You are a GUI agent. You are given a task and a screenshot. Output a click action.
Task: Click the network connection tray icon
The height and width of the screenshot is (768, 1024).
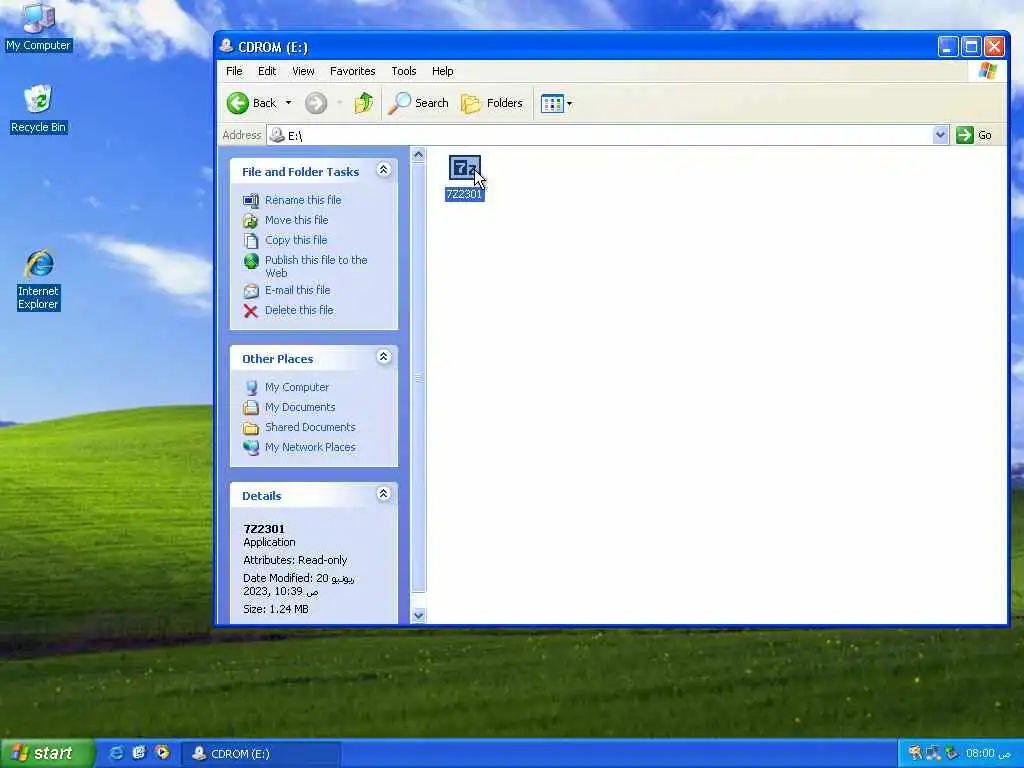[x=934, y=754]
